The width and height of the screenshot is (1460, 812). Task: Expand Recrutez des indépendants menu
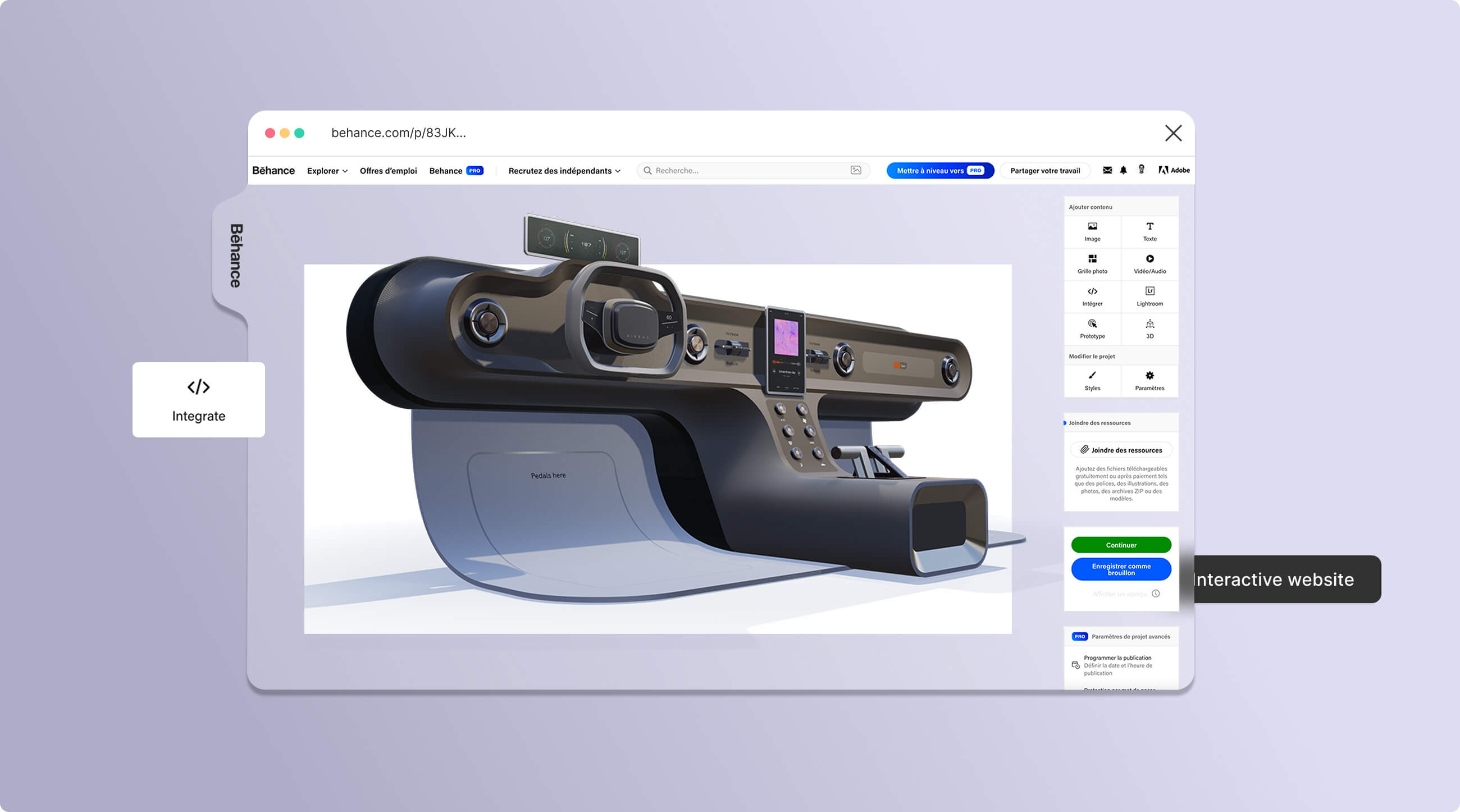click(x=564, y=171)
